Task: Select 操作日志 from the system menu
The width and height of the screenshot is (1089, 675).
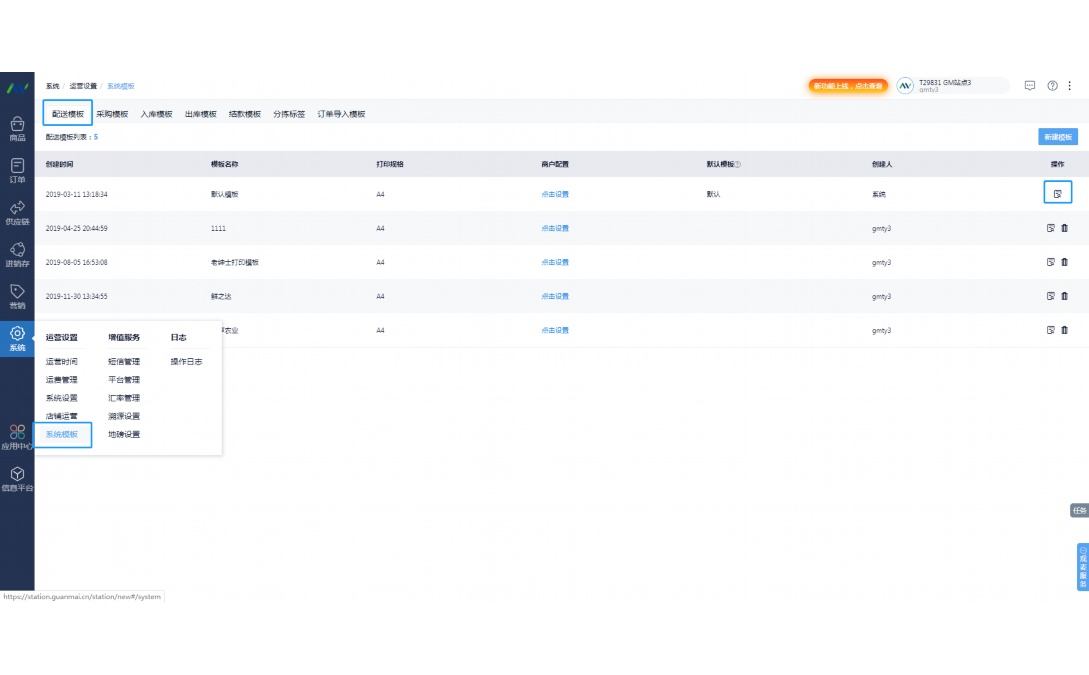Action: (186, 361)
